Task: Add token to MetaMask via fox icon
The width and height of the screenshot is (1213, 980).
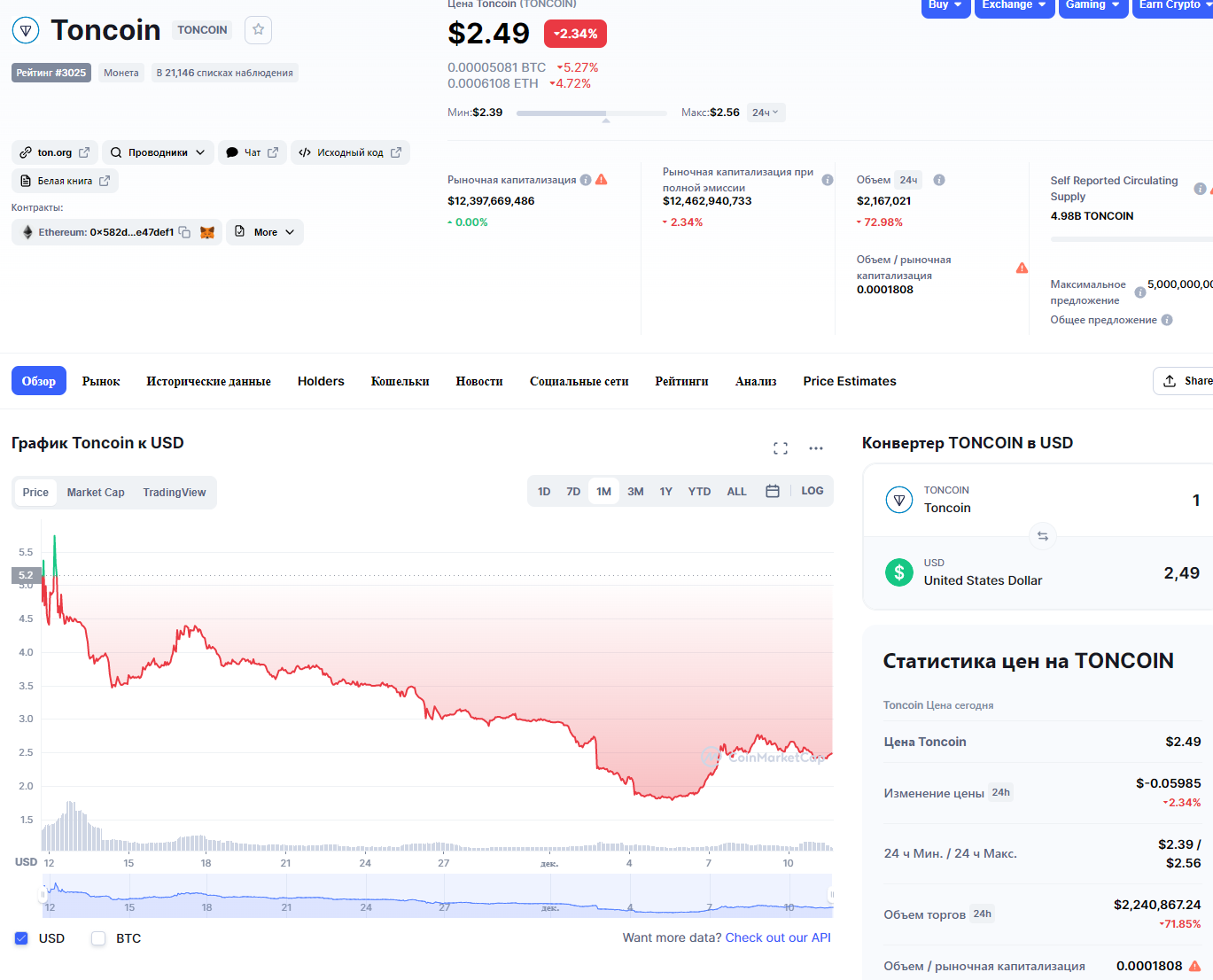Action: point(207,232)
